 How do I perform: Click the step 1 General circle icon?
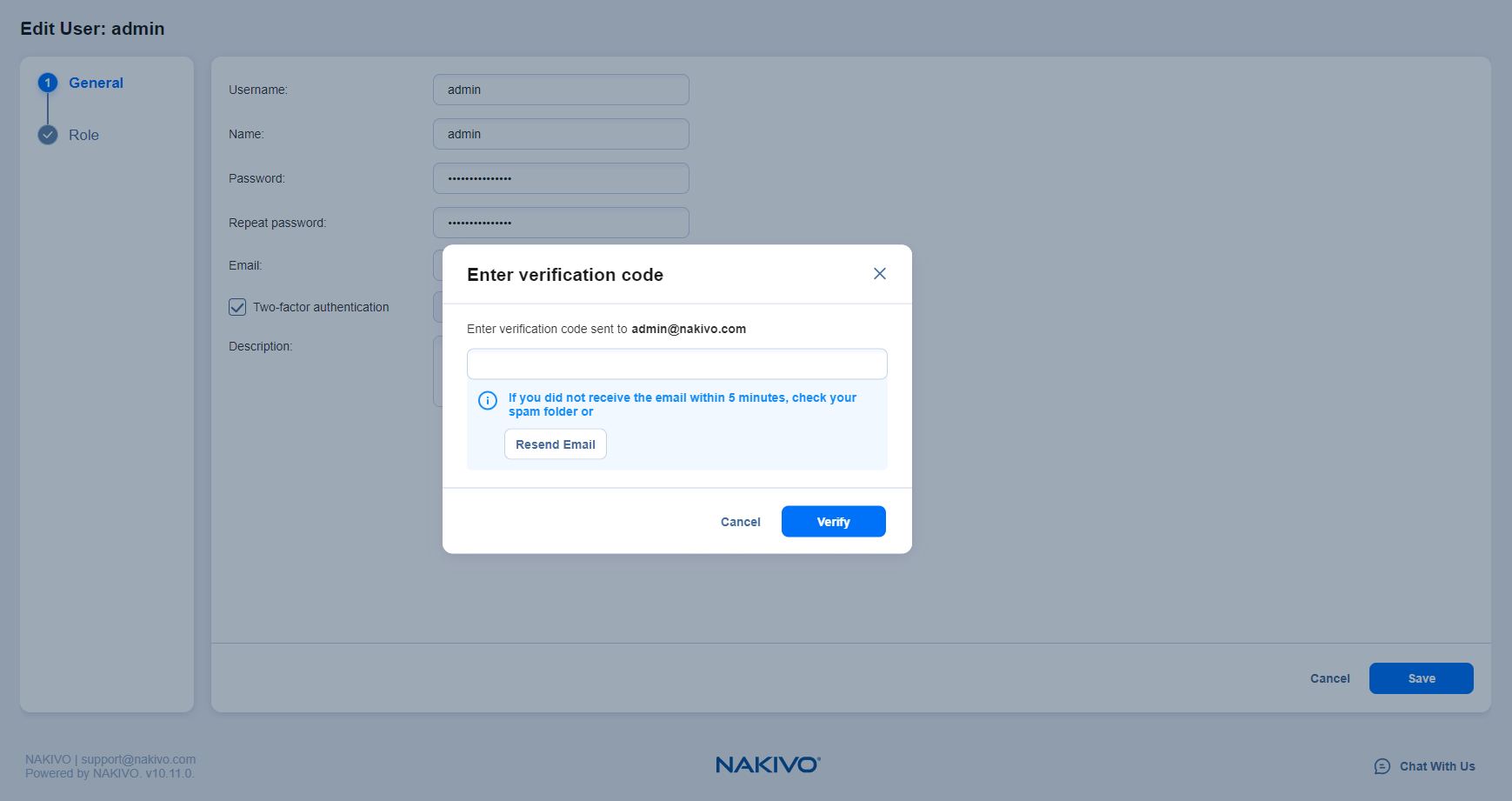click(x=48, y=83)
